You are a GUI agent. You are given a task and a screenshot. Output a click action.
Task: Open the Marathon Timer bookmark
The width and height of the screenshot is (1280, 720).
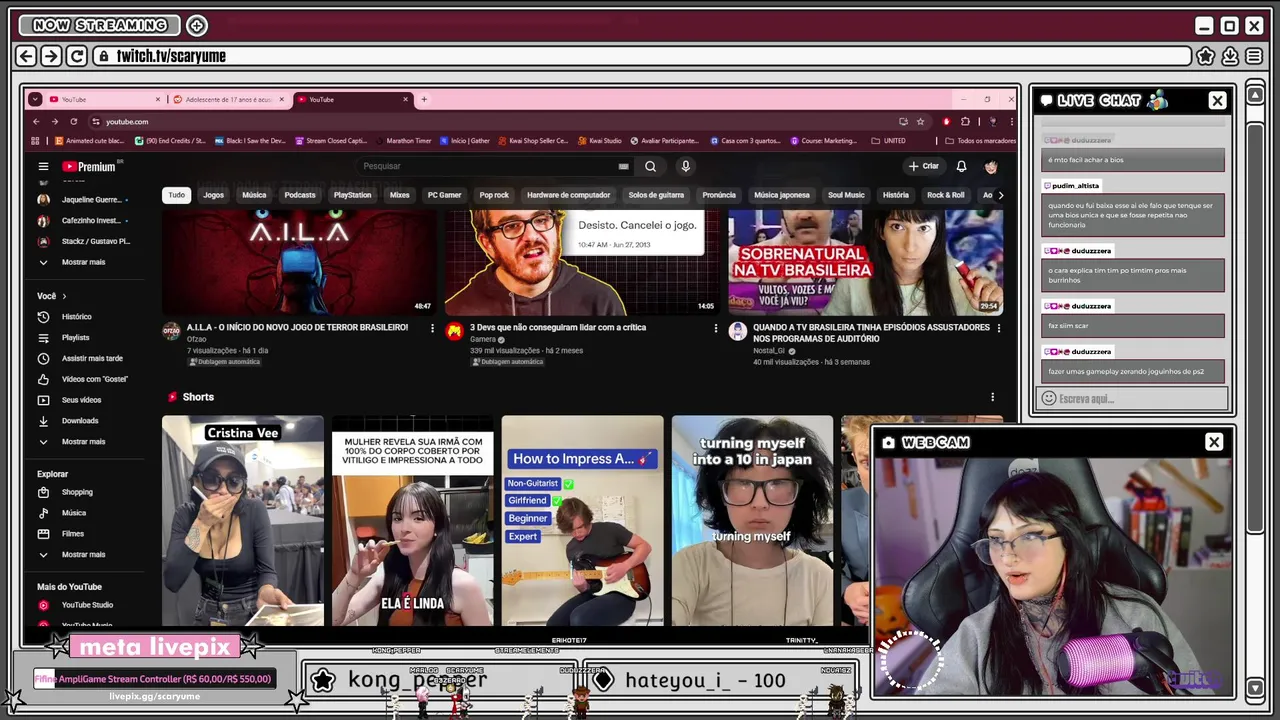click(404, 141)
